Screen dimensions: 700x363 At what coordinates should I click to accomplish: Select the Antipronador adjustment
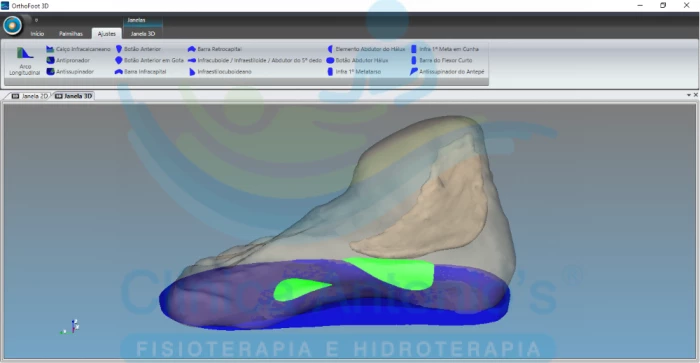68,60
